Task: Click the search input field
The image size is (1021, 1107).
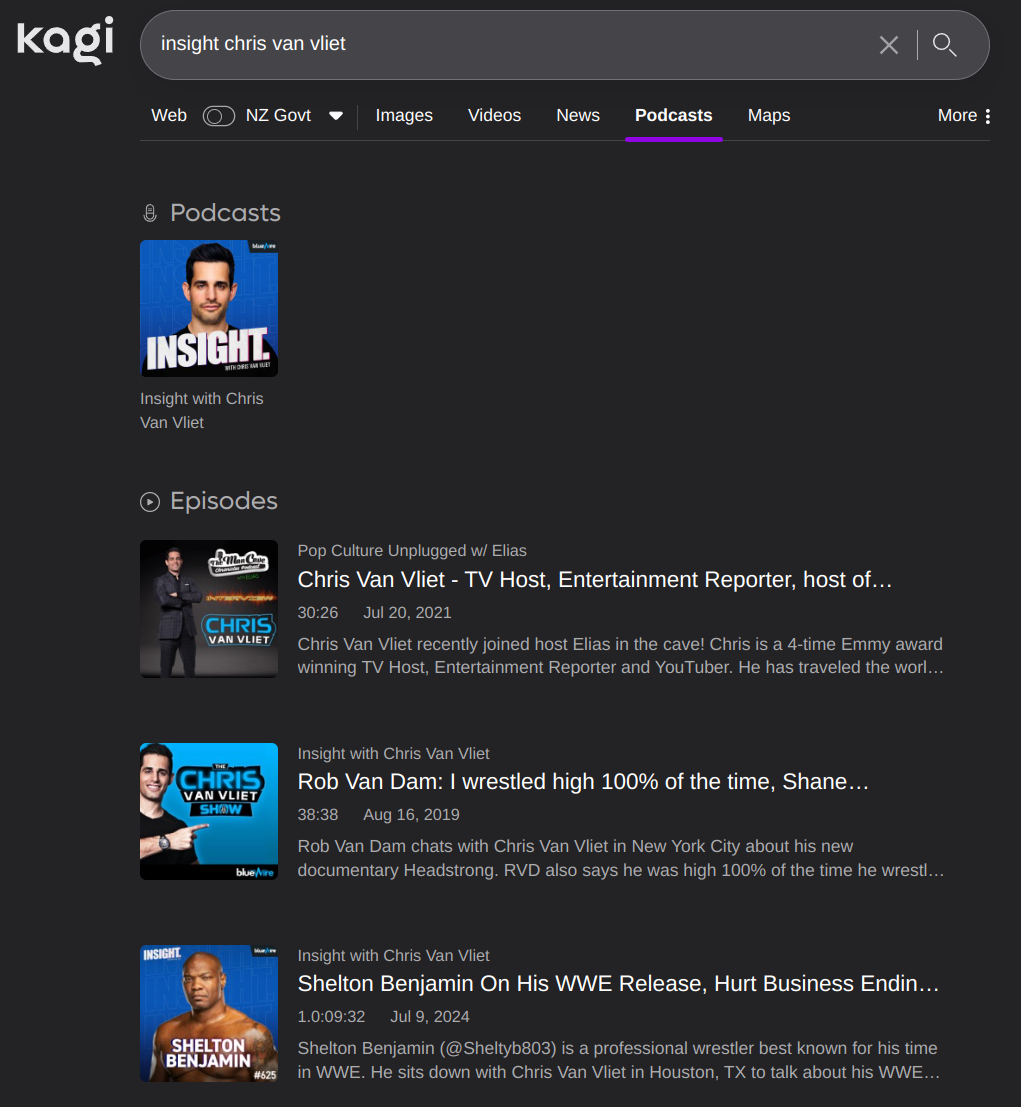Action: pos(500,45)
